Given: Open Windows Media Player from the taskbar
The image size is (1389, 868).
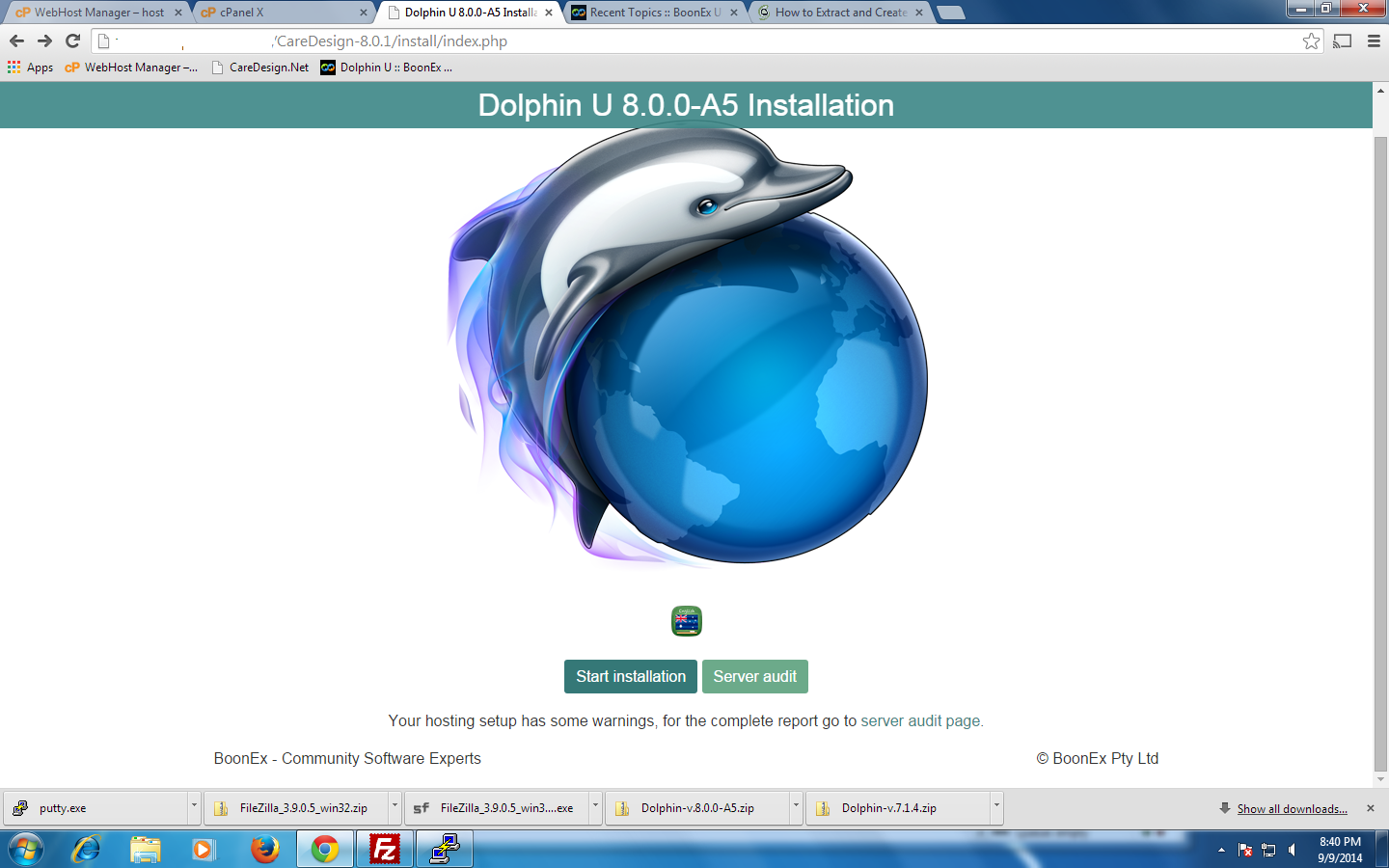Looking at the screenshot, I should point(204,850).
